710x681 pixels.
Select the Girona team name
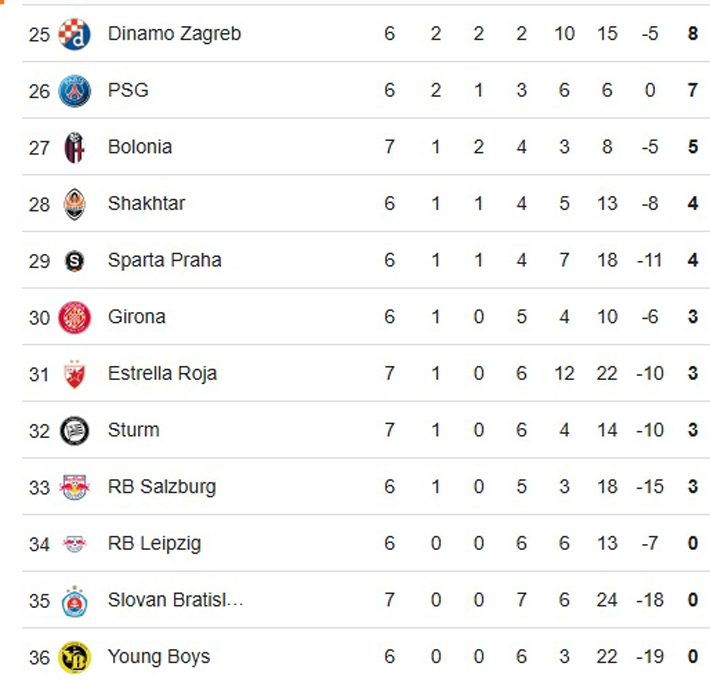pyautogui.click(x=137, y=317)
